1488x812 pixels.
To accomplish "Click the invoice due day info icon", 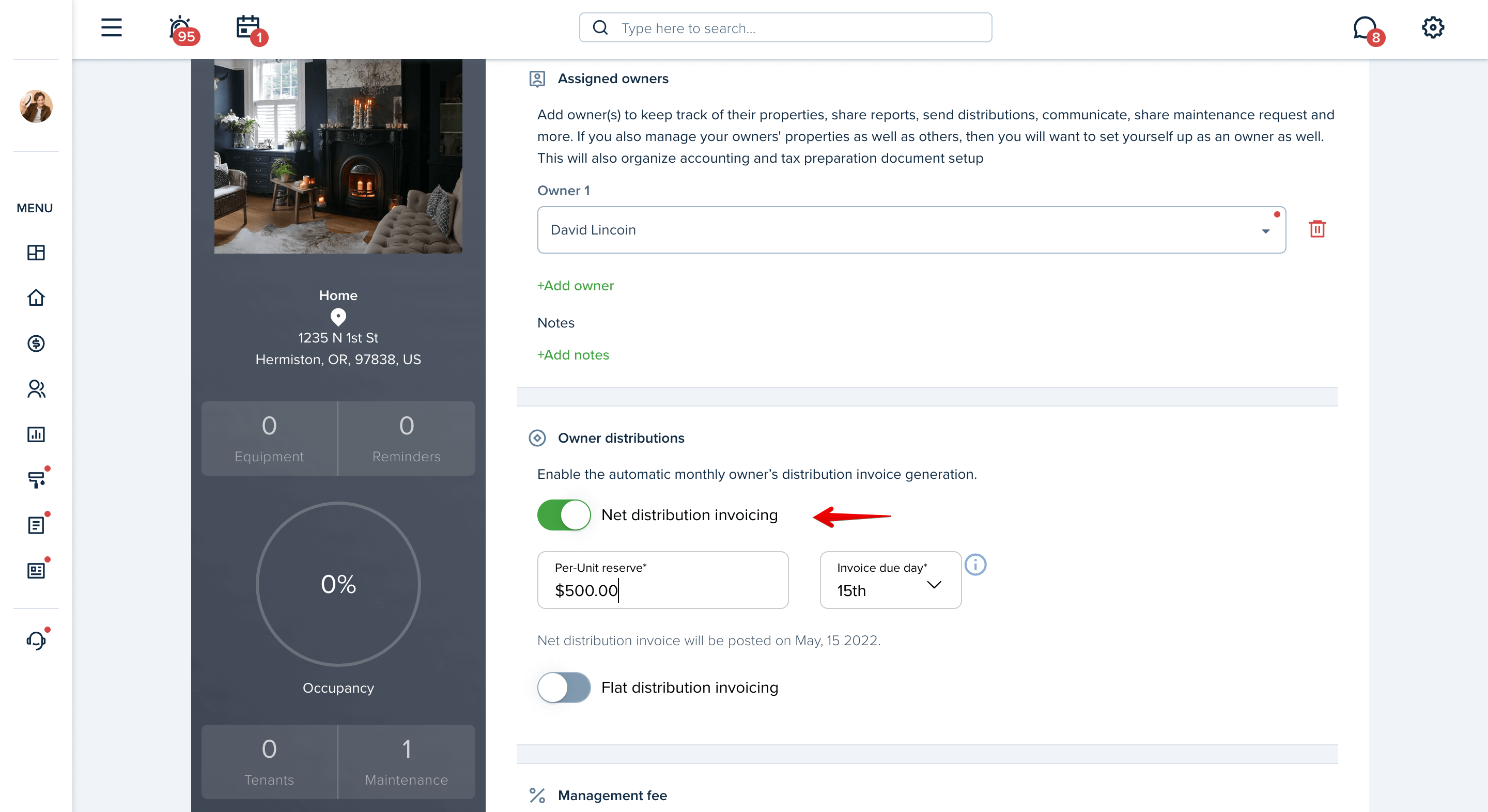I will pyautogui.click(x=975, y=564).
